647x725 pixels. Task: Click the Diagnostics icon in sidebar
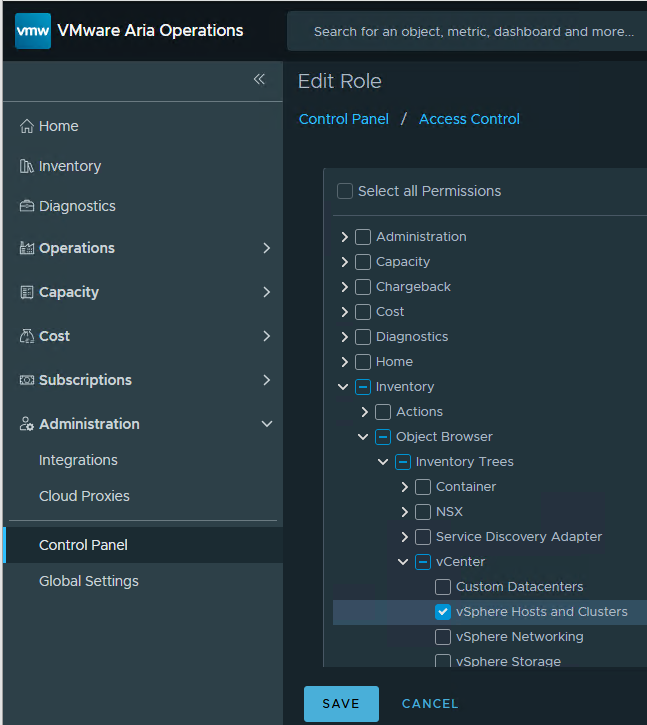pyautogui.click(x=27, y=206)
